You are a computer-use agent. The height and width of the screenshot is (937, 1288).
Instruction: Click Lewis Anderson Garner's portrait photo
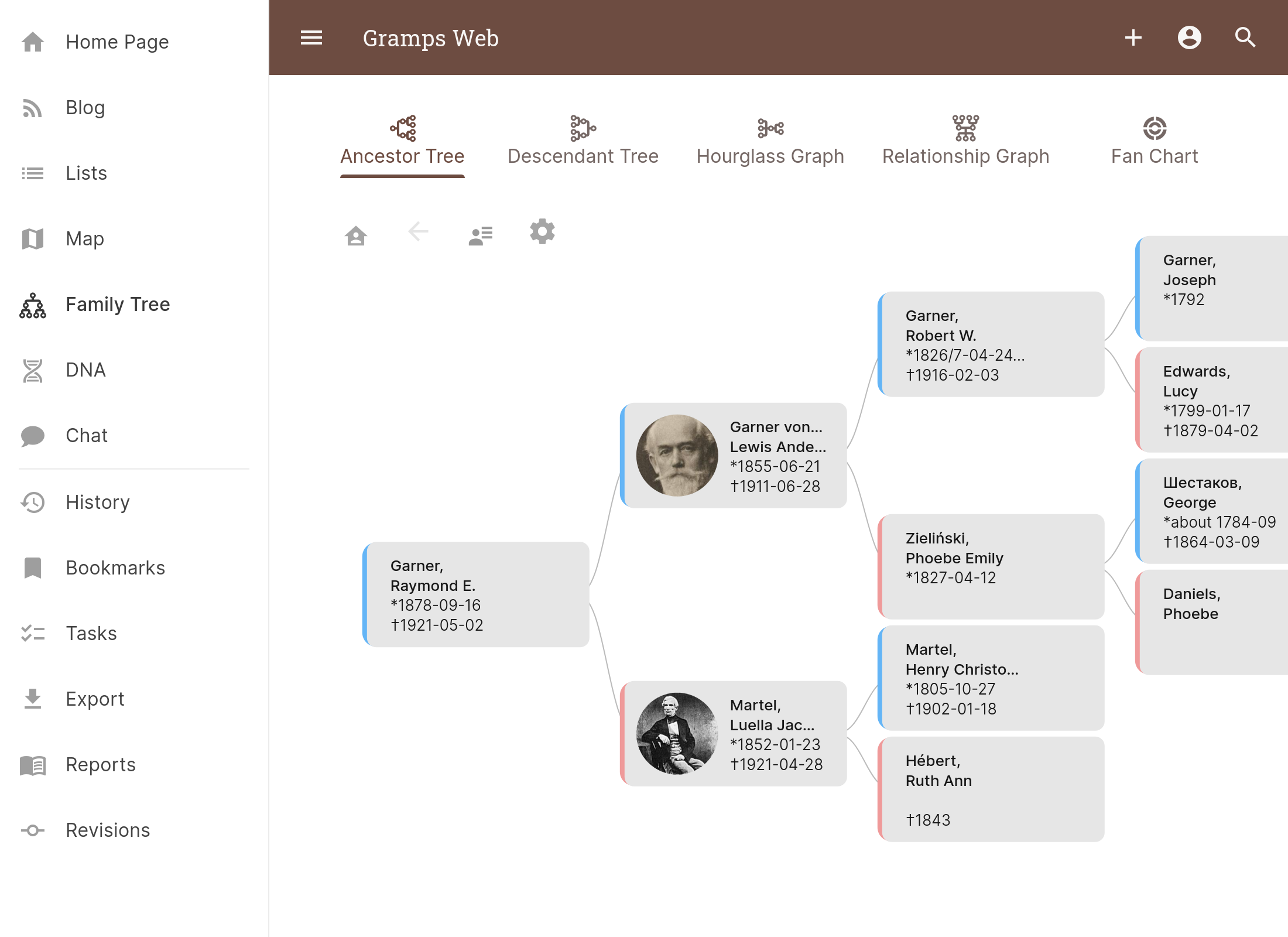pos(676,456)
